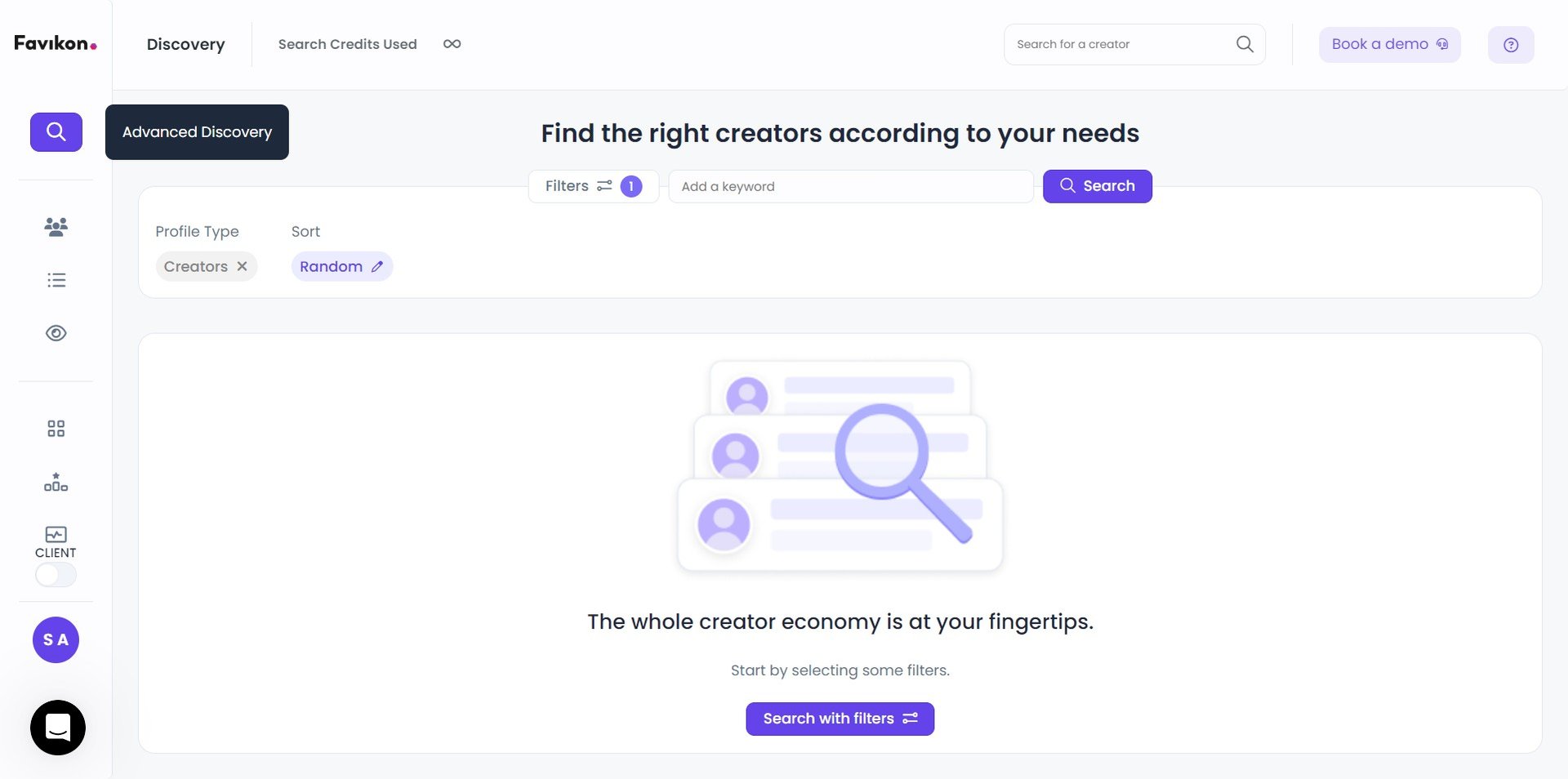Open the Advanced Discovery search icon

point(56,131)
